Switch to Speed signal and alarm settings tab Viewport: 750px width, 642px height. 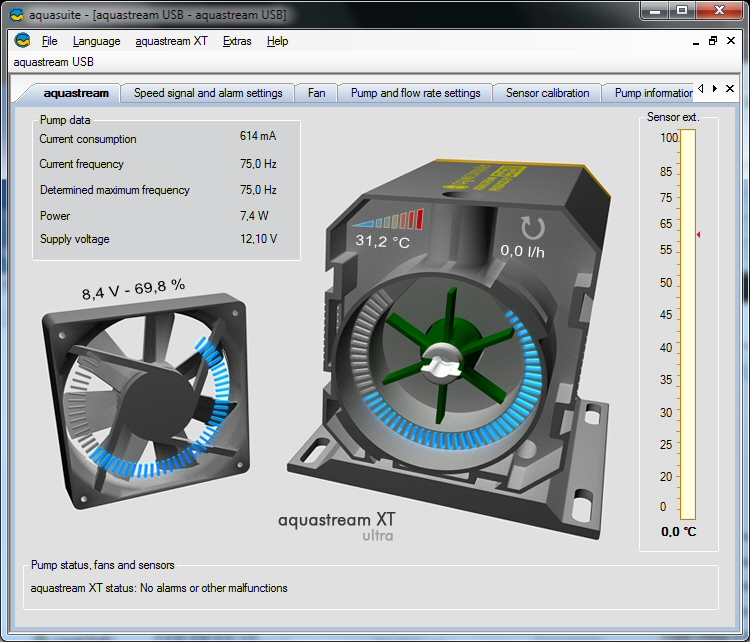pos(208,93)
